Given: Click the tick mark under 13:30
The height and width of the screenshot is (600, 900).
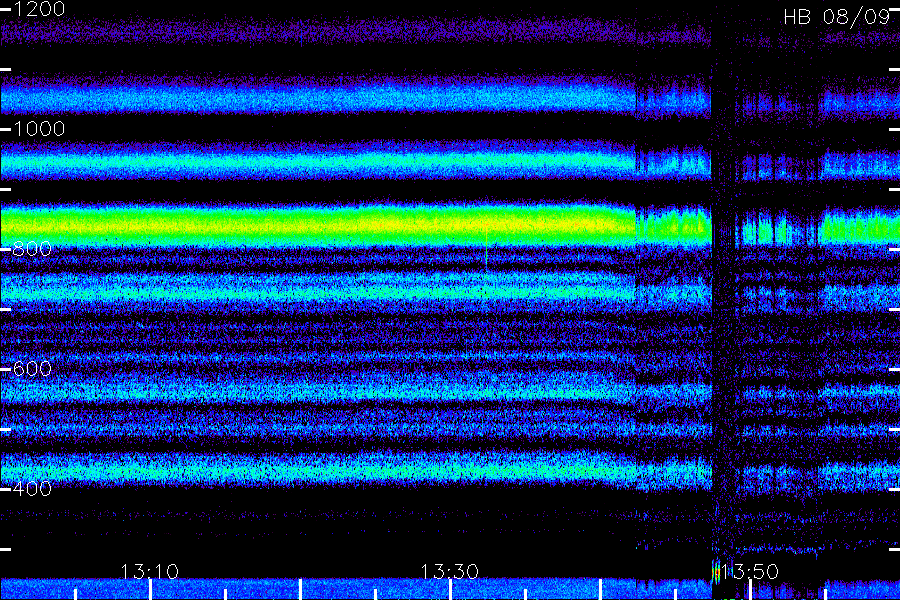Looking at the screenshot, I should point(450,590).
